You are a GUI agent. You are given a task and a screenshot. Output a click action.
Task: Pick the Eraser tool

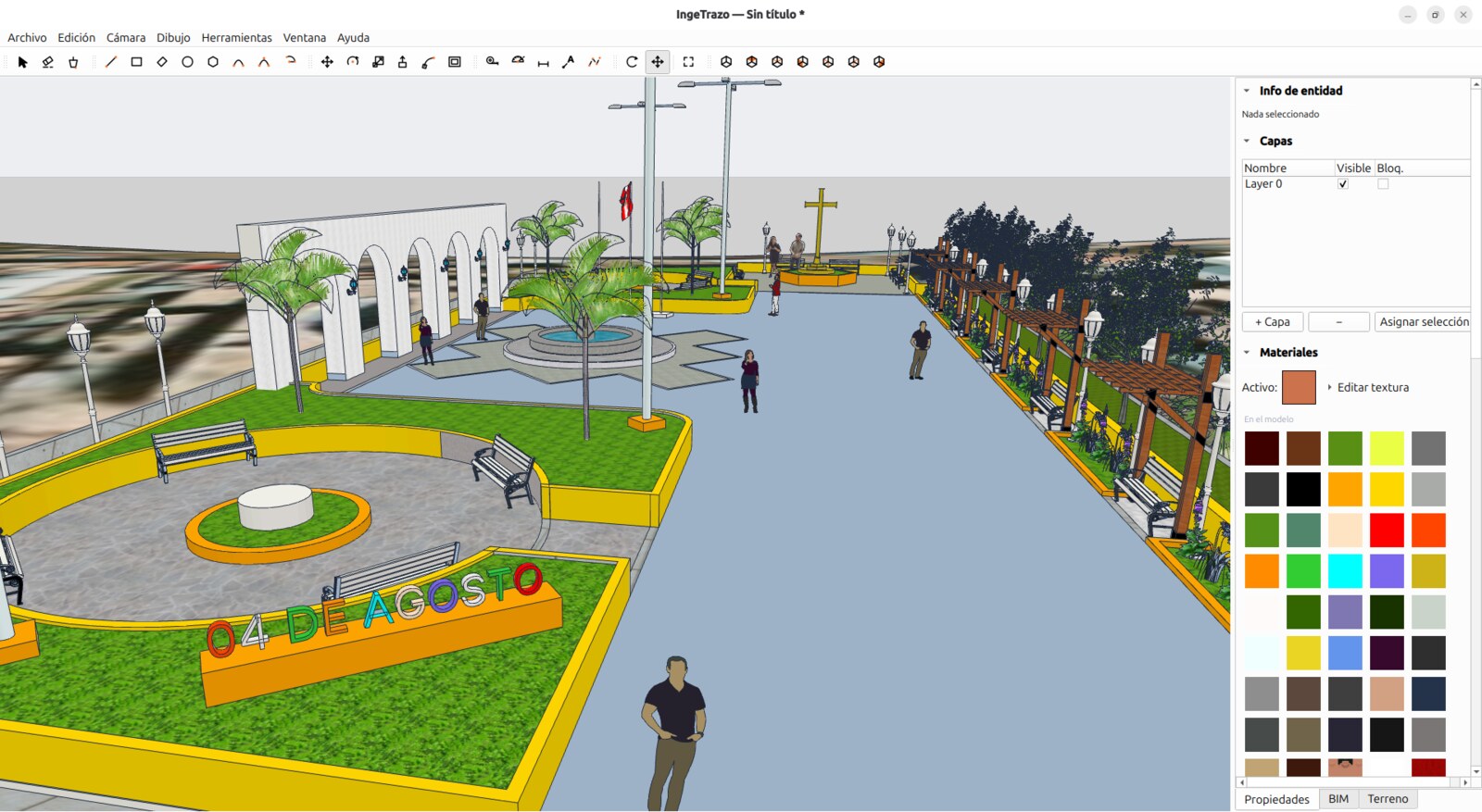click(48, 62)
